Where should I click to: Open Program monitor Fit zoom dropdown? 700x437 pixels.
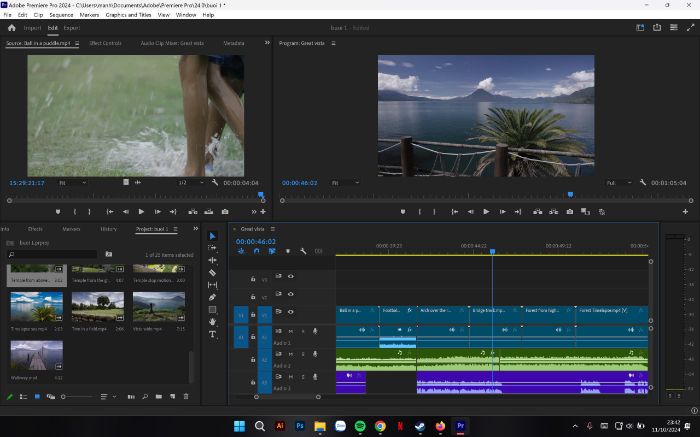(x=345, y=183)
